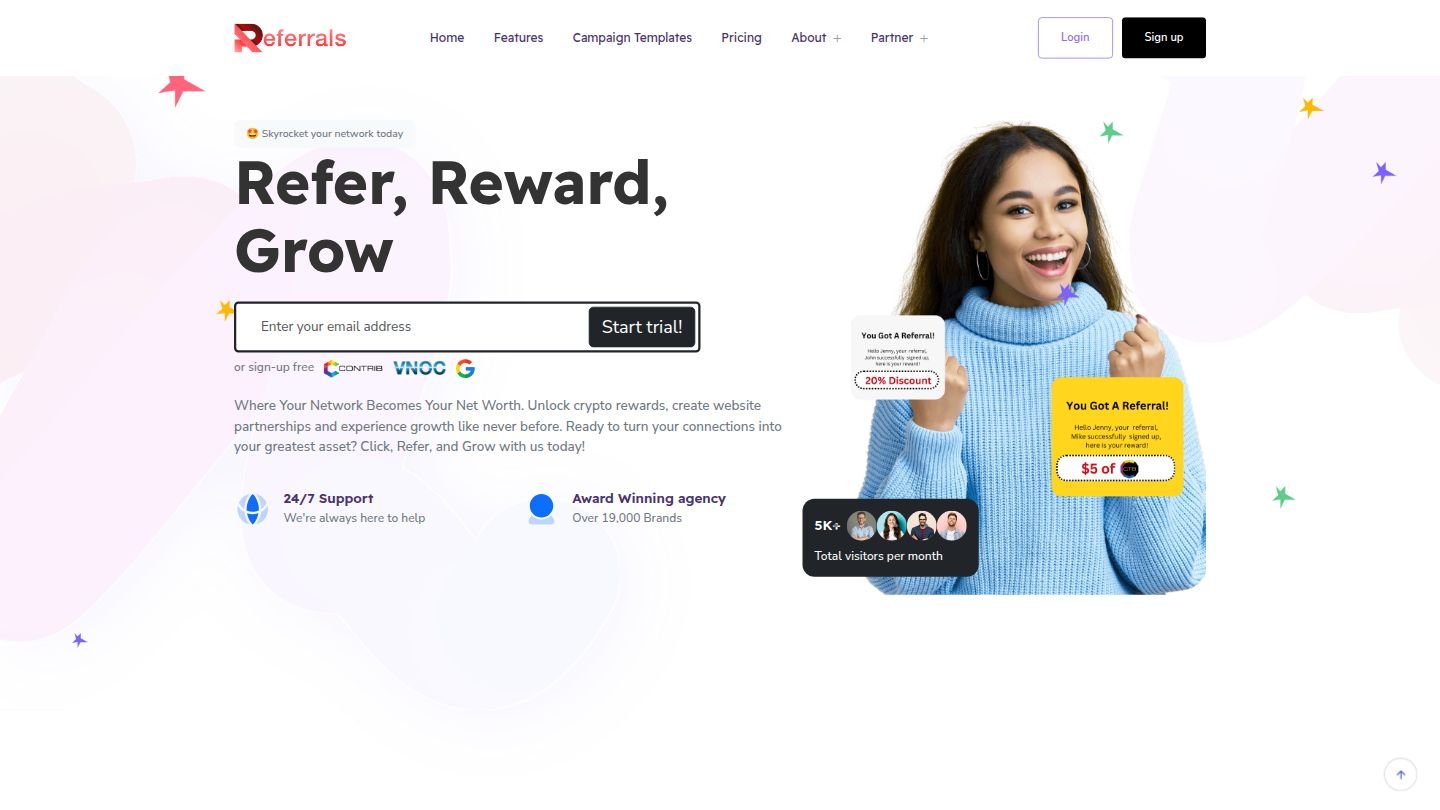Go to Campaign Templates page

click(632, 38)
